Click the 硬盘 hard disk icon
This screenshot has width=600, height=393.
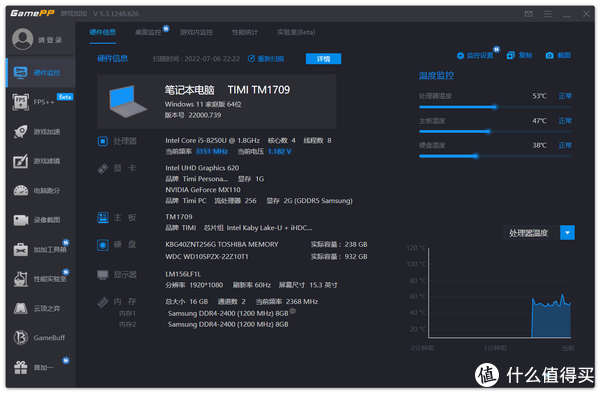pyautogui.click(x=103, y=245)
